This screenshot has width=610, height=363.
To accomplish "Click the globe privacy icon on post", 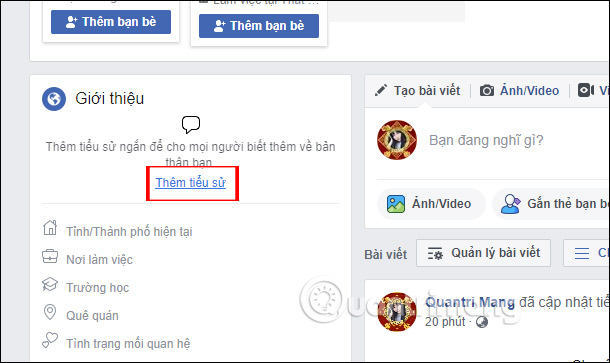I will click(482, 322).
